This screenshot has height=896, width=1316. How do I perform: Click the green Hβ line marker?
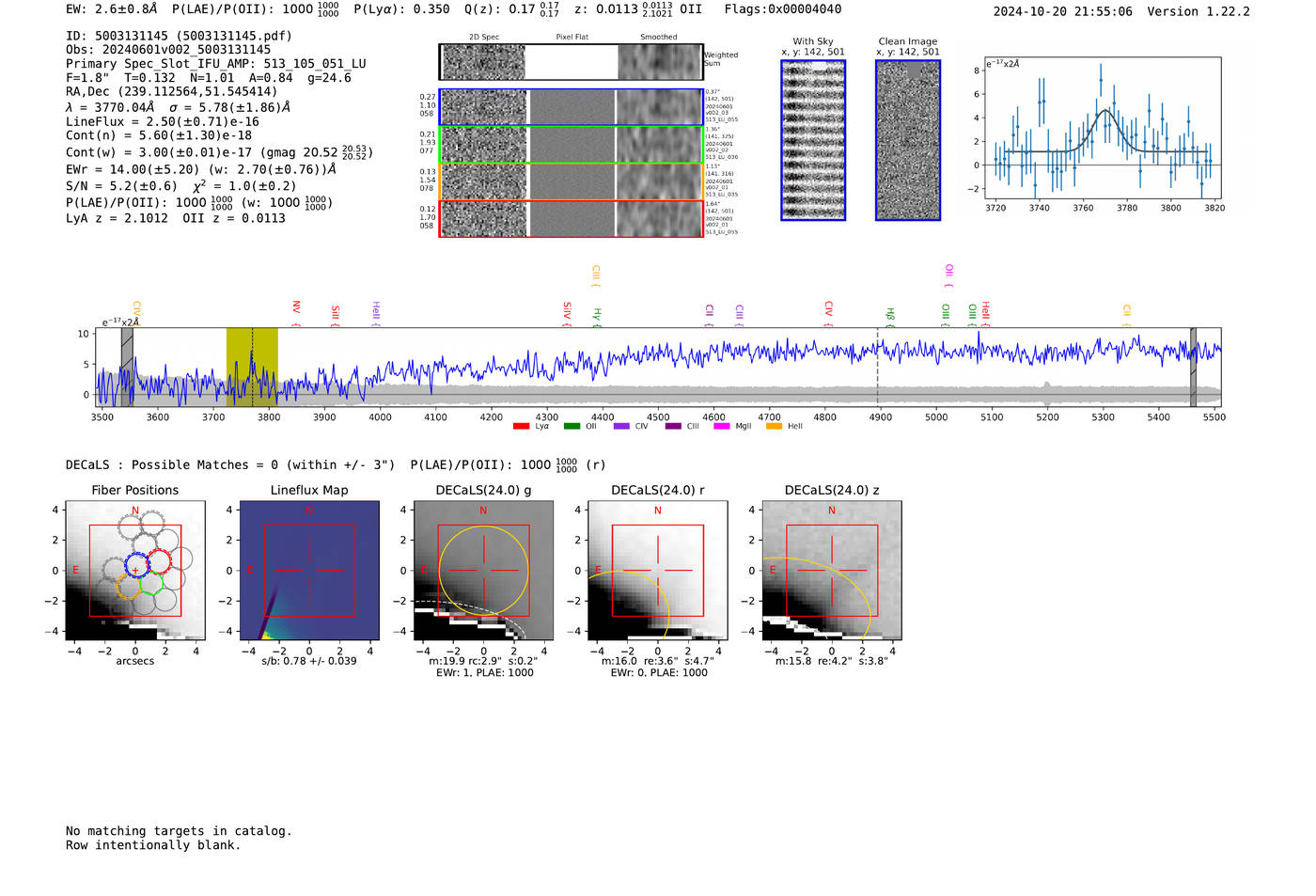[890, 317]
